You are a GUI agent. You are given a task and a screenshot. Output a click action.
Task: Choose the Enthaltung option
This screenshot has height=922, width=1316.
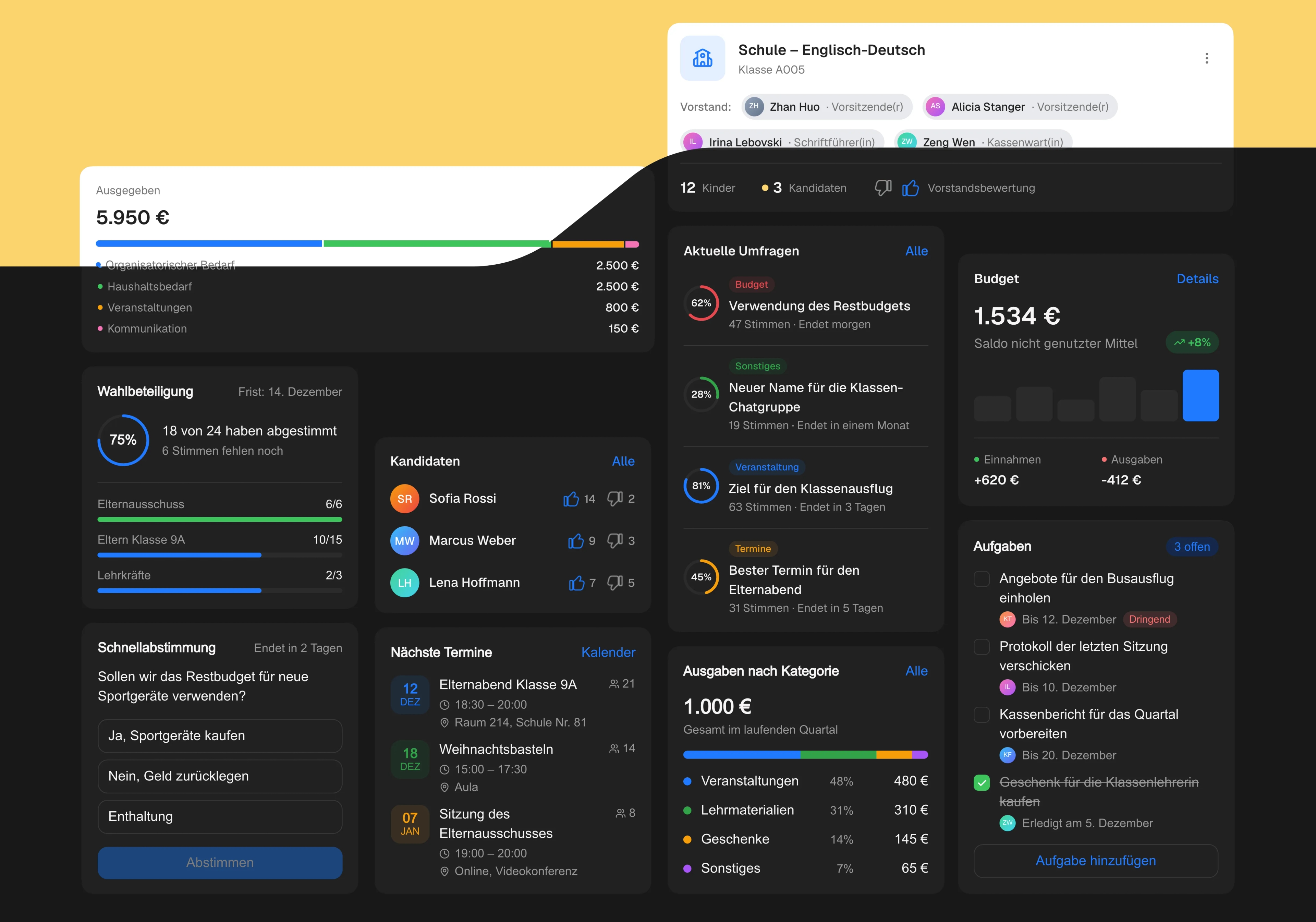pos(220,816)
